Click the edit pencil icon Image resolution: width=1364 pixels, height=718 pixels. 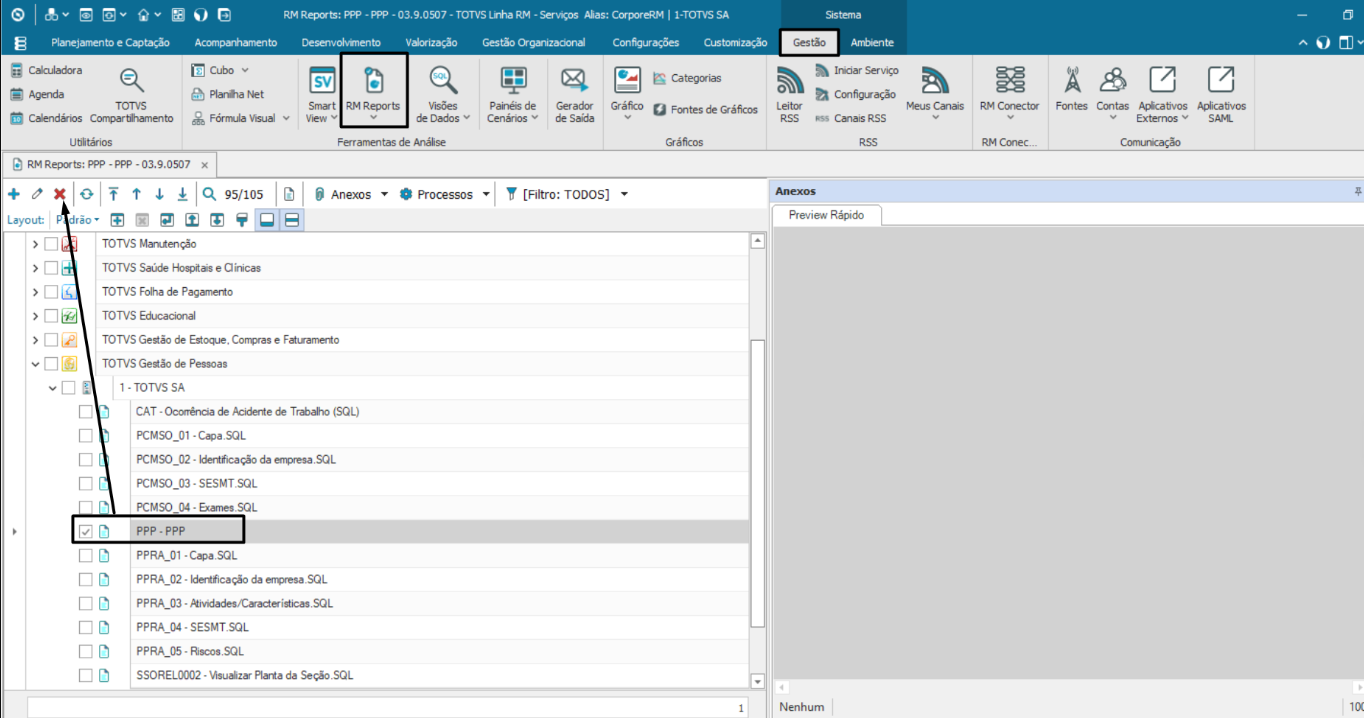pyautogui.click(x=37, y=194)
